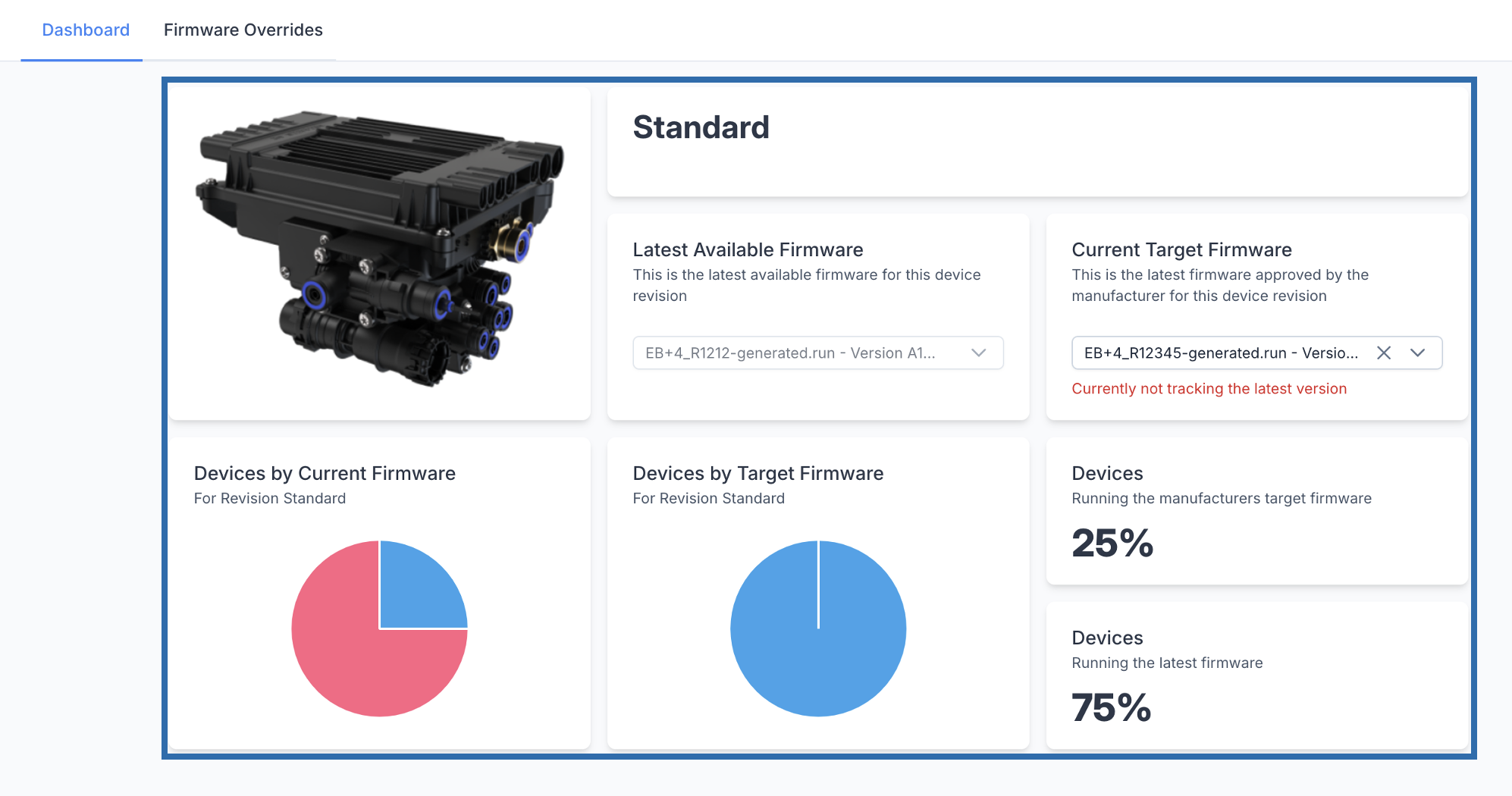Click the Standard revision heading
The width and height of the screenshot is (1512, 796).
click(701, 127)
